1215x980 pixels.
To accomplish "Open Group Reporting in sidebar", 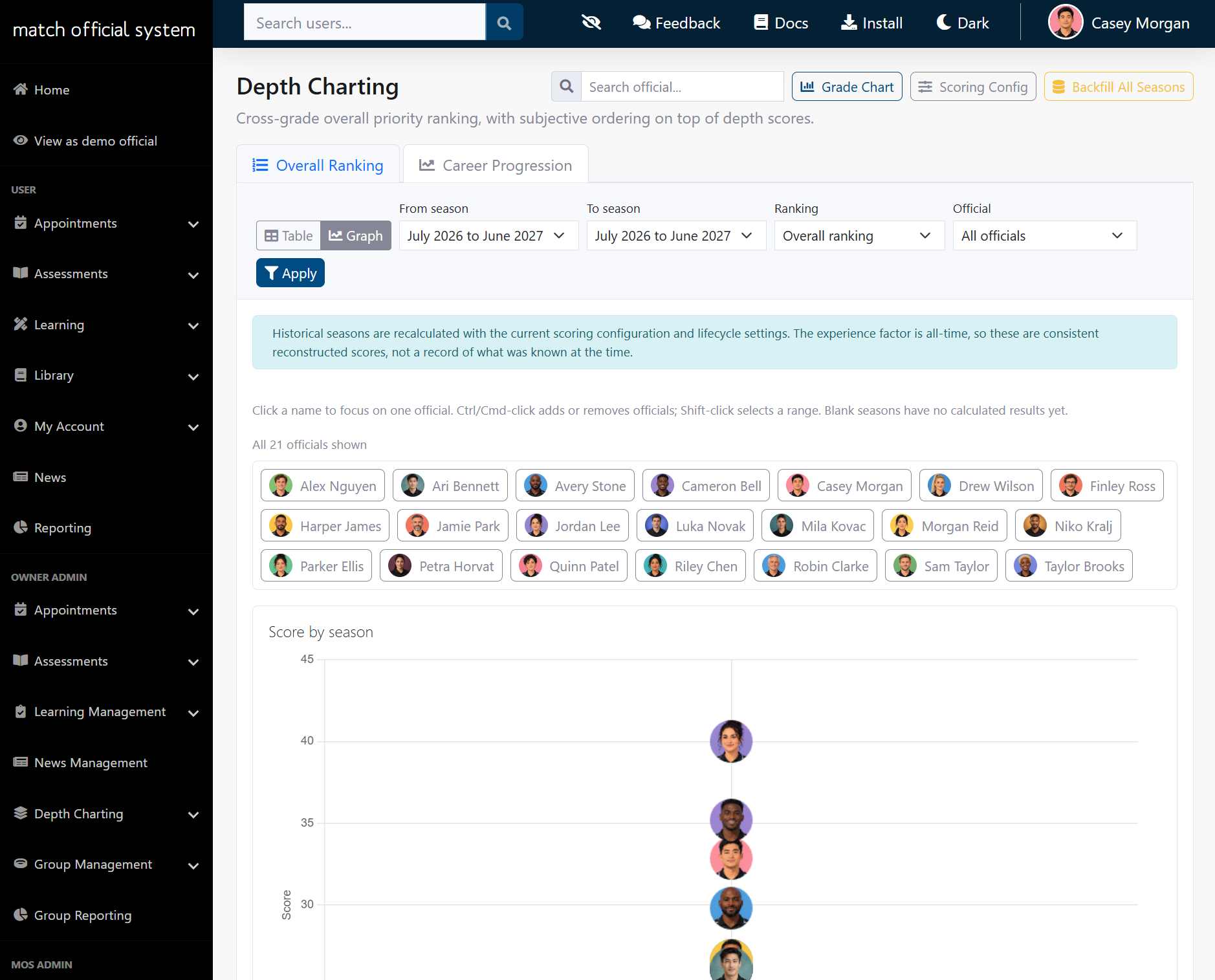I will tap(106, 915).
